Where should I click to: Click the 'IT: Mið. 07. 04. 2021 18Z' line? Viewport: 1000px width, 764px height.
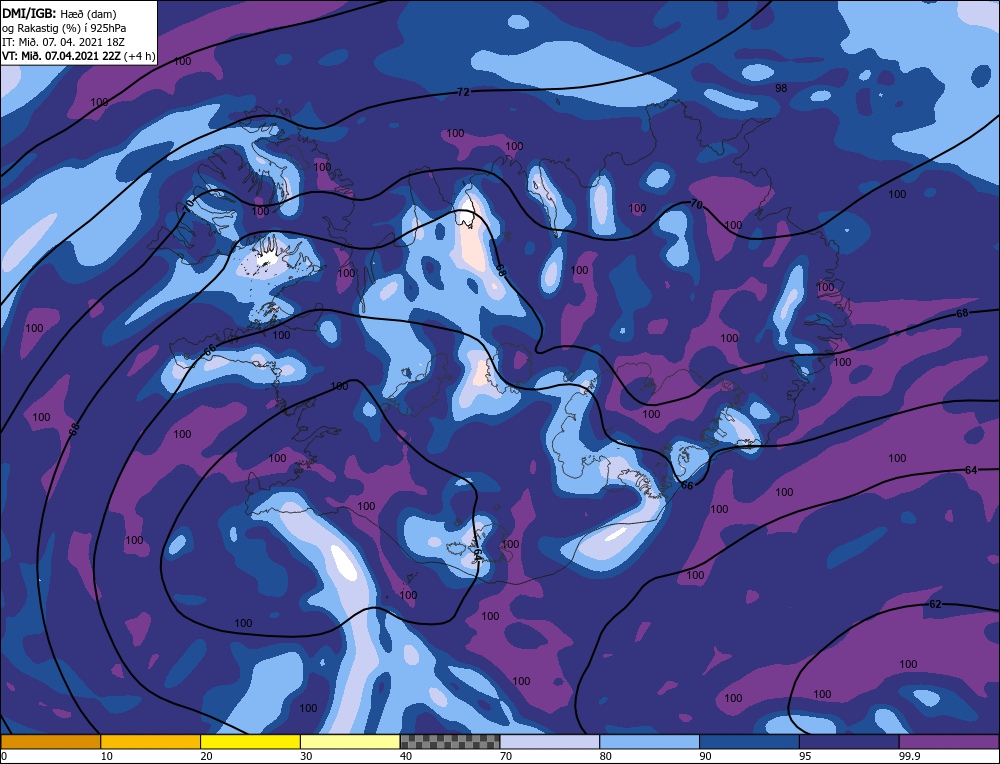[x=63, y=41]
